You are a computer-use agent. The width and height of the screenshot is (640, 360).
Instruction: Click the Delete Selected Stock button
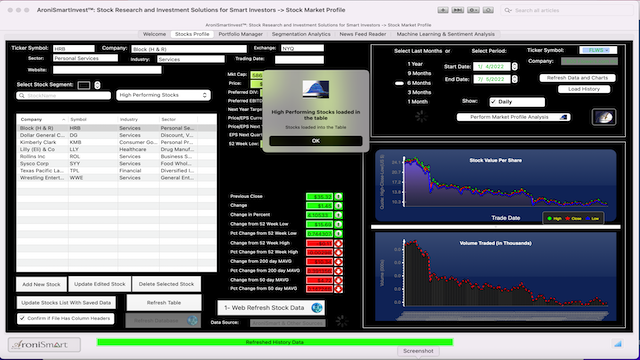tap(166, 284)
